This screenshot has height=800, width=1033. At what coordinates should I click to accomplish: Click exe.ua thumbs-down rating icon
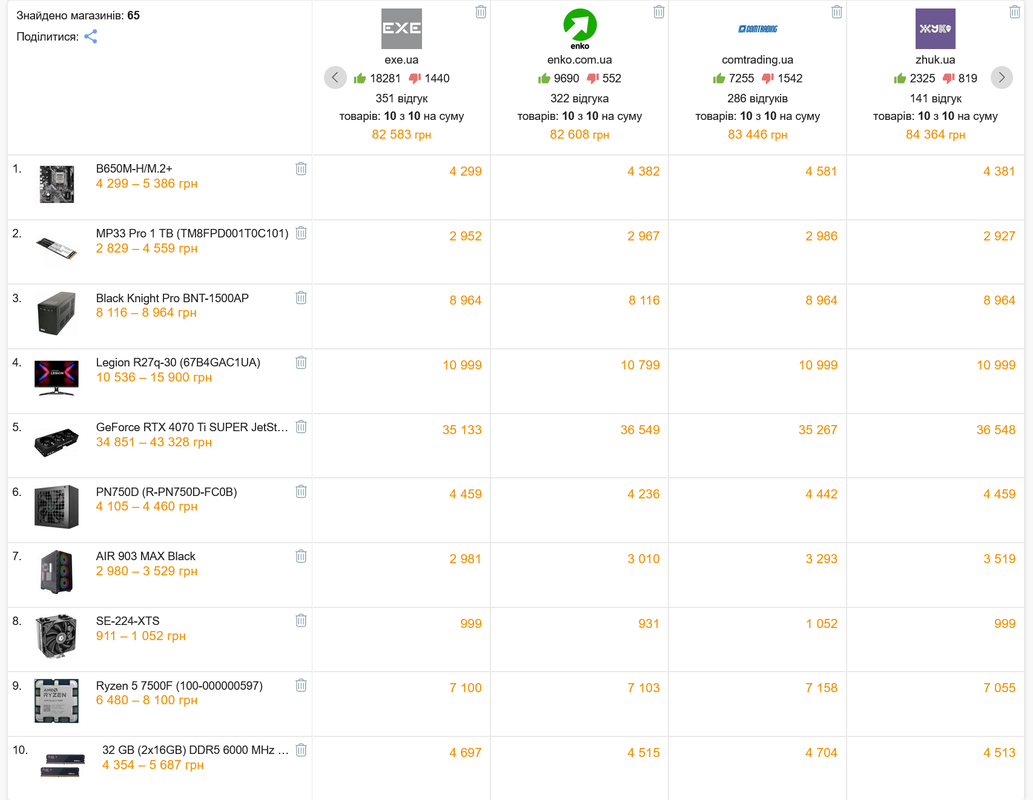click(x=414, y=78)
